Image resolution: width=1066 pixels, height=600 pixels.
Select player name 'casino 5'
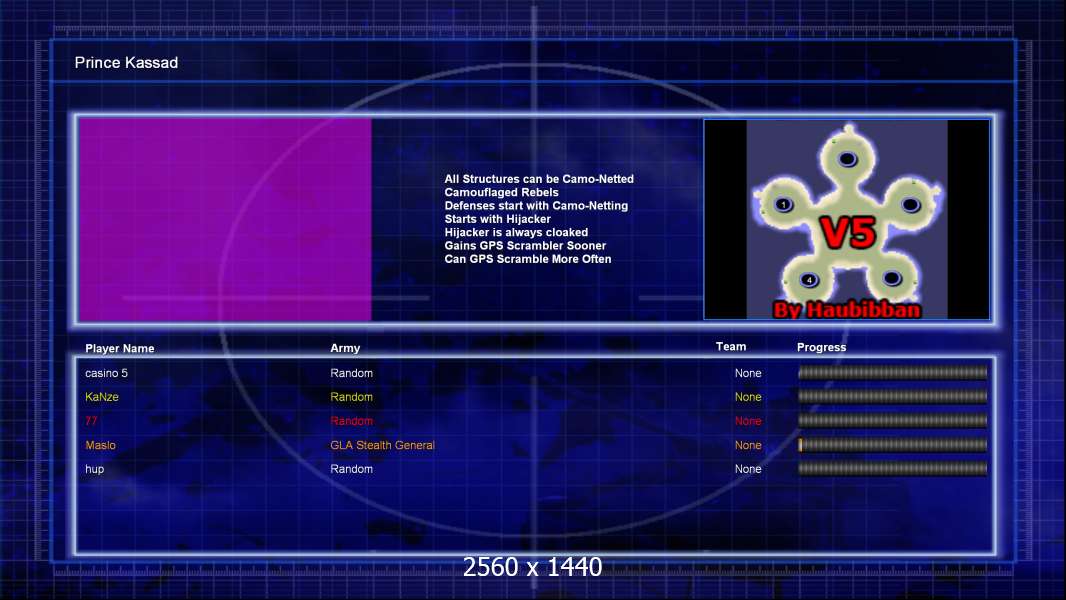[x=106, y=373]
